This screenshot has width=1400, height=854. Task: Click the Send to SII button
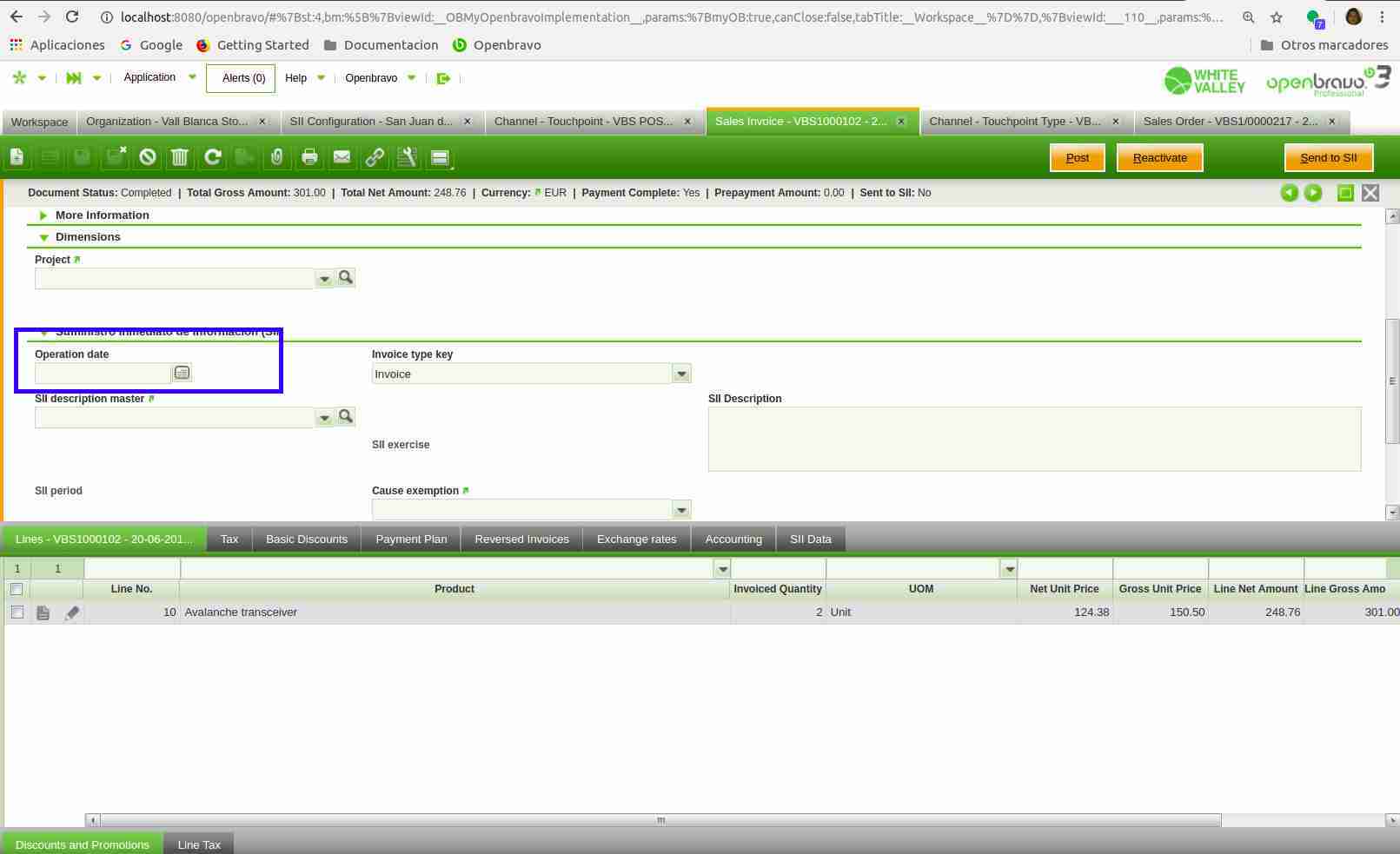click(1329, 158)
